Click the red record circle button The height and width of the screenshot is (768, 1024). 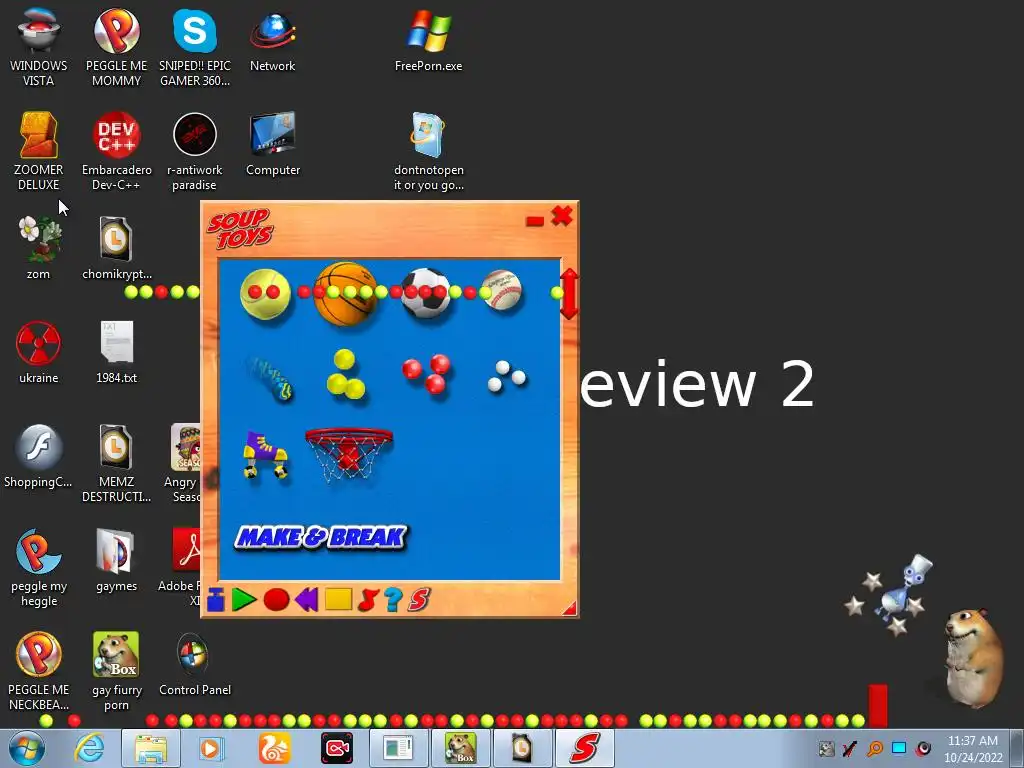click(276, 600)
